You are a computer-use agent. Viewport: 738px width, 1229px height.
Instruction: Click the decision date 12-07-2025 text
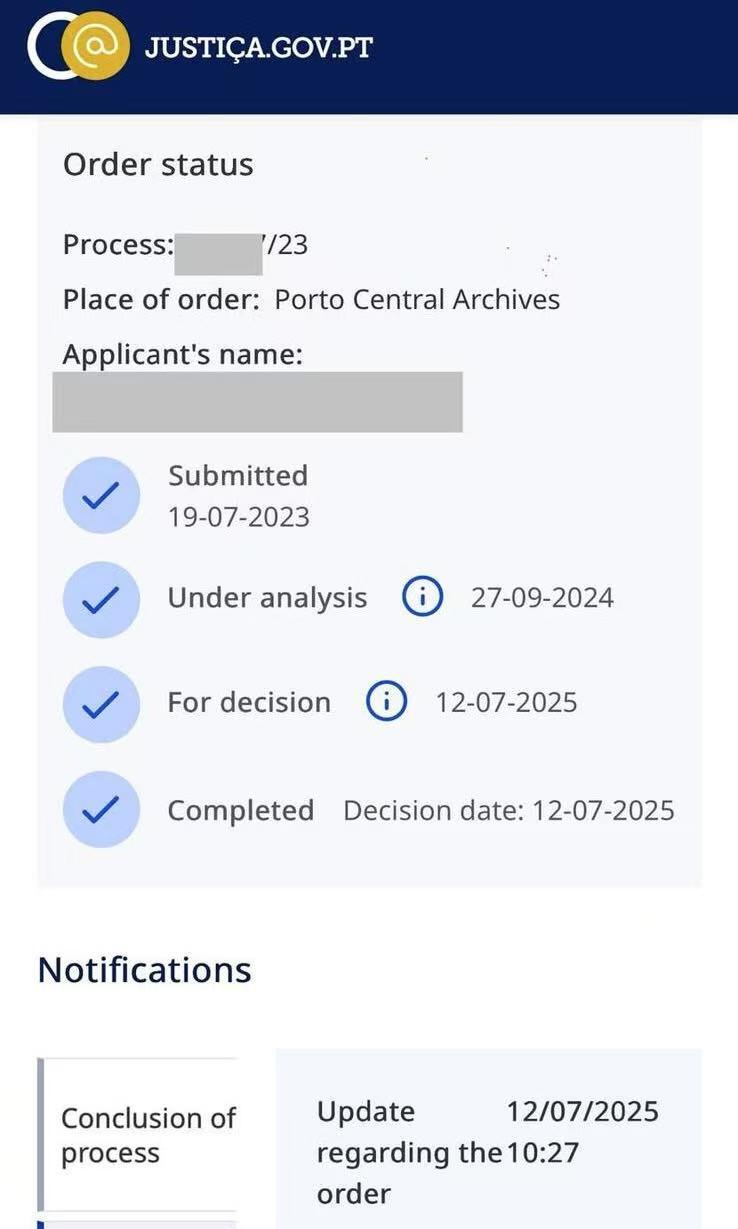pyautogui.click(x=603, y=810)
